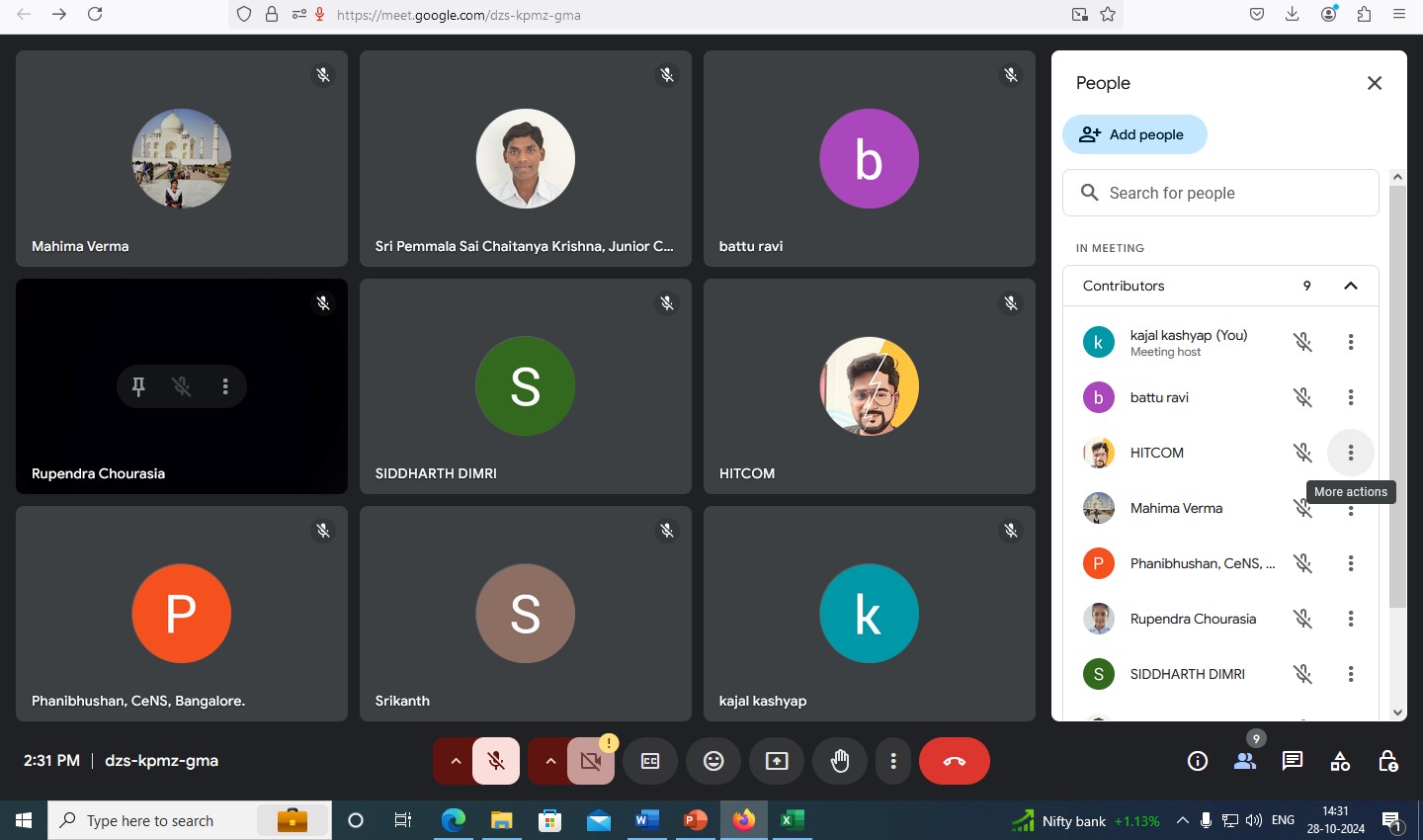Pin Rupendra Chourasia's tile
The image size is (1423, 840).
[138, 386]
